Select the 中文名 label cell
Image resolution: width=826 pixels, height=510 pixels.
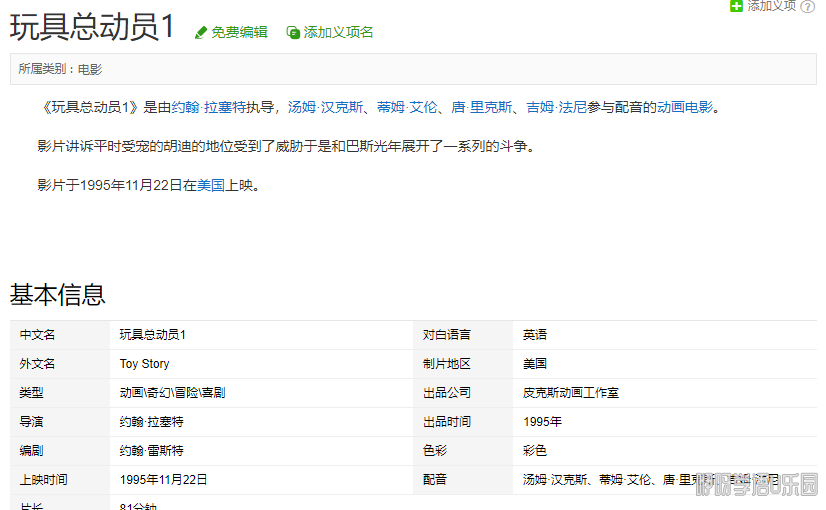coord(60,335)
